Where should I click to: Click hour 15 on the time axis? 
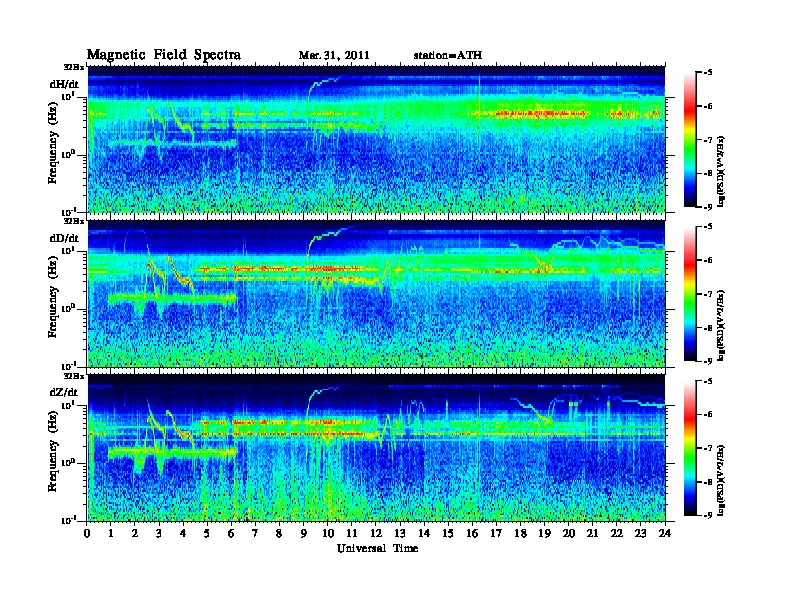click(x=449, y=533)
